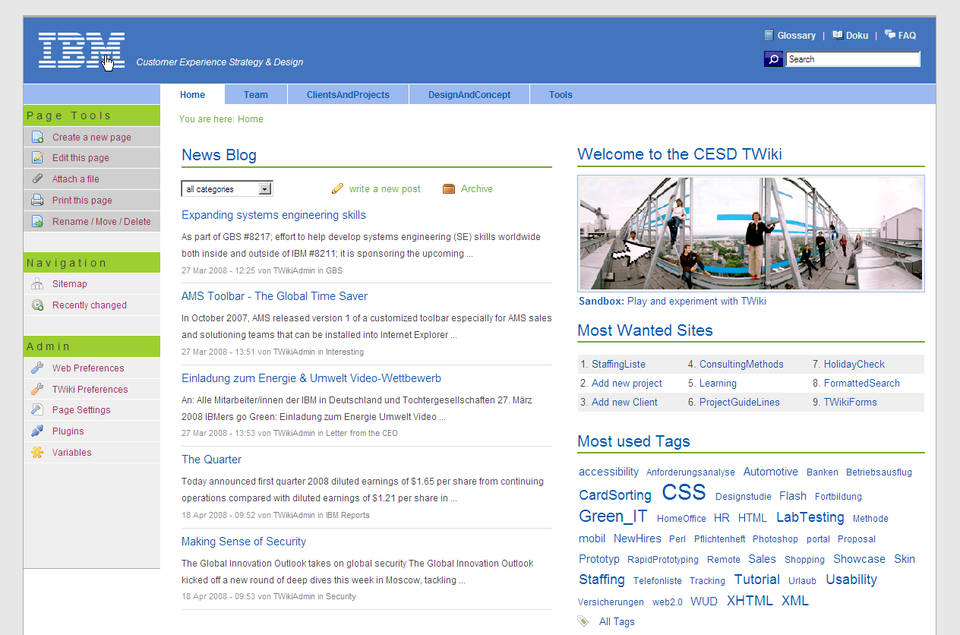Click the rooftop panorama sandbox image
The image size is (960, 635).
pos(750,233)
